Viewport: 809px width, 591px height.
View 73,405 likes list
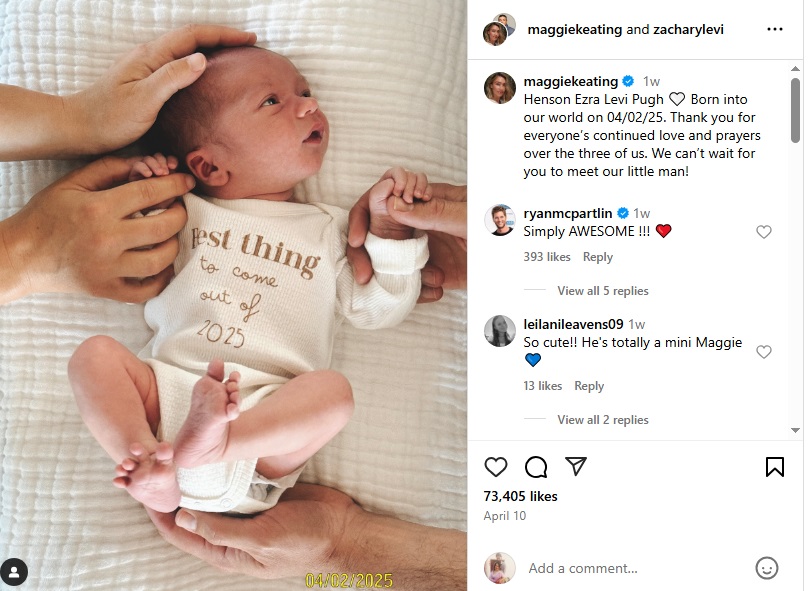520,496
